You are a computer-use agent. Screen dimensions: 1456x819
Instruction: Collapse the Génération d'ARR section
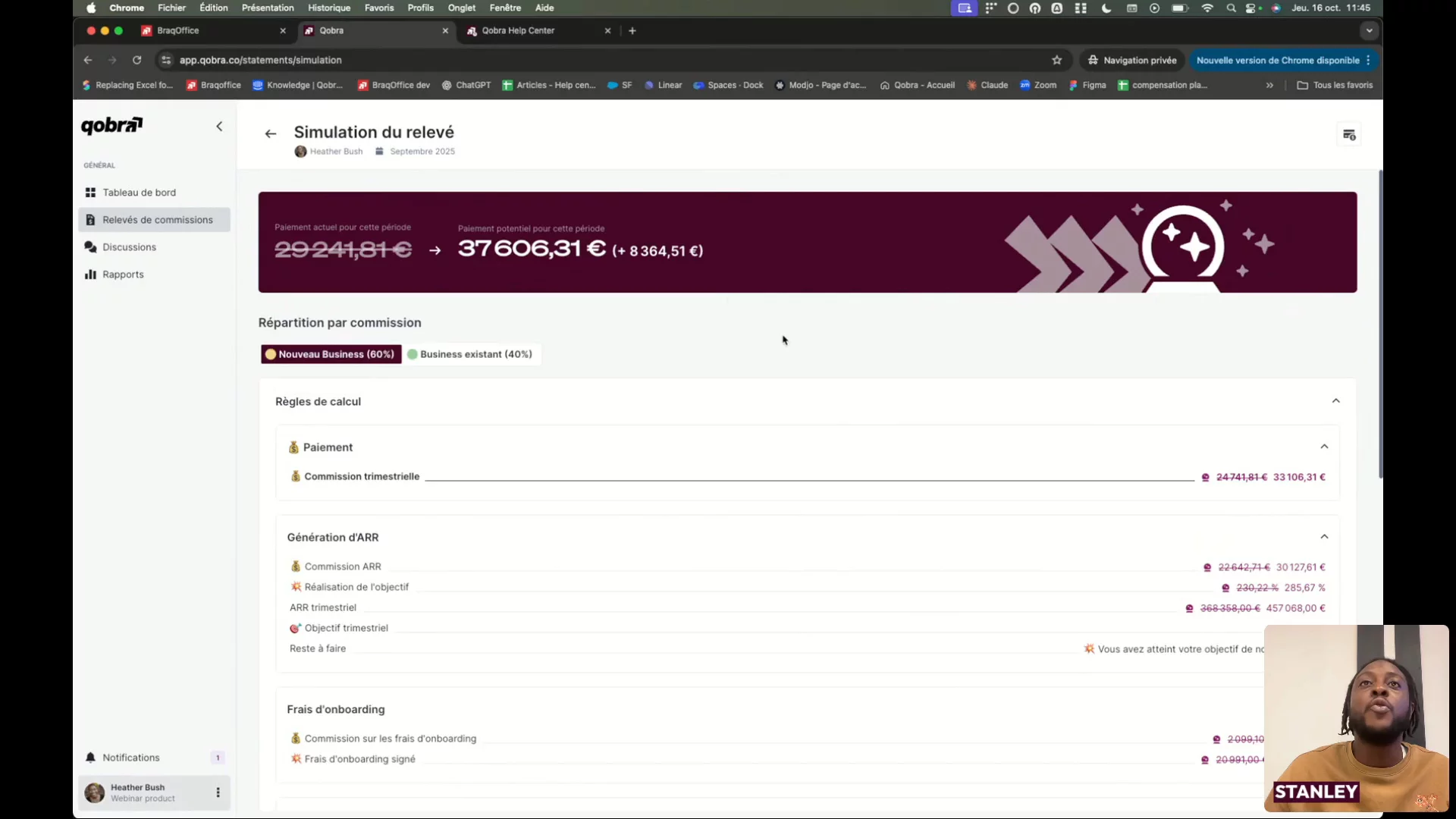tap(1324, 537)
